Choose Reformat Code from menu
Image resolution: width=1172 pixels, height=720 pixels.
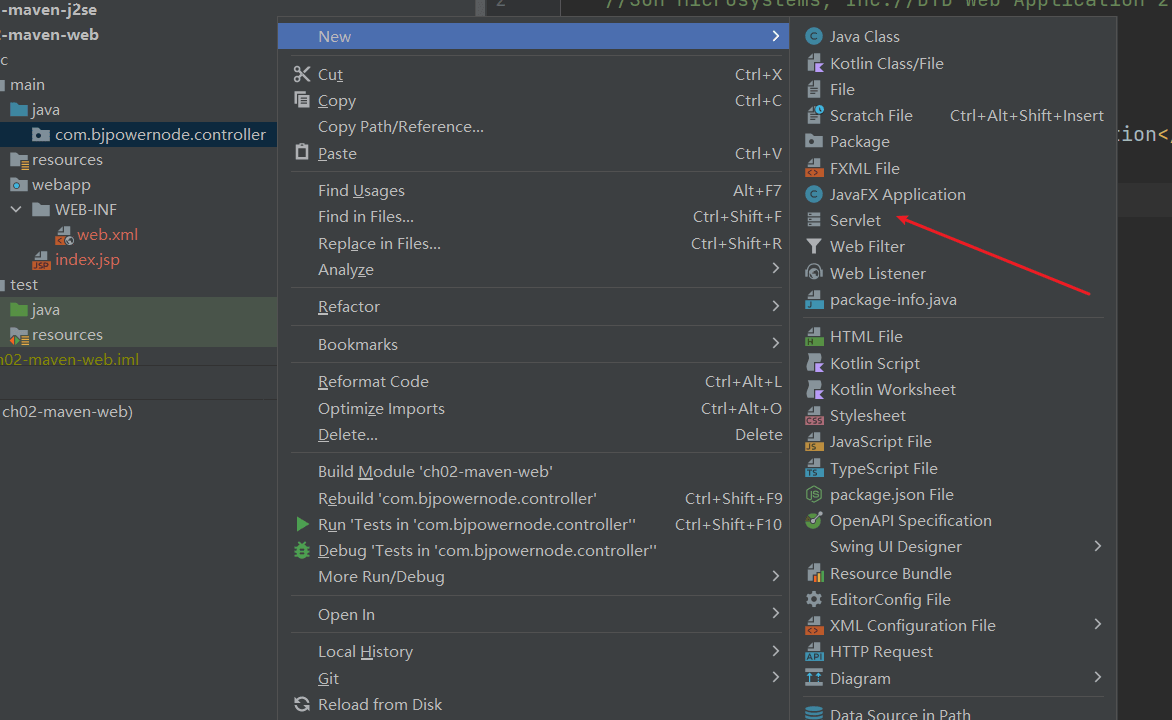click(534, 381)
